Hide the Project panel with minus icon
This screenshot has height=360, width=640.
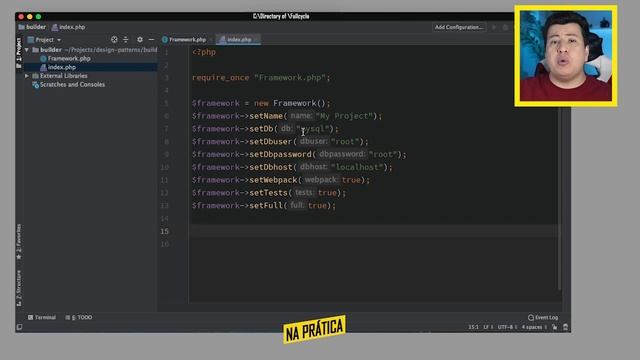click(151, 40)
